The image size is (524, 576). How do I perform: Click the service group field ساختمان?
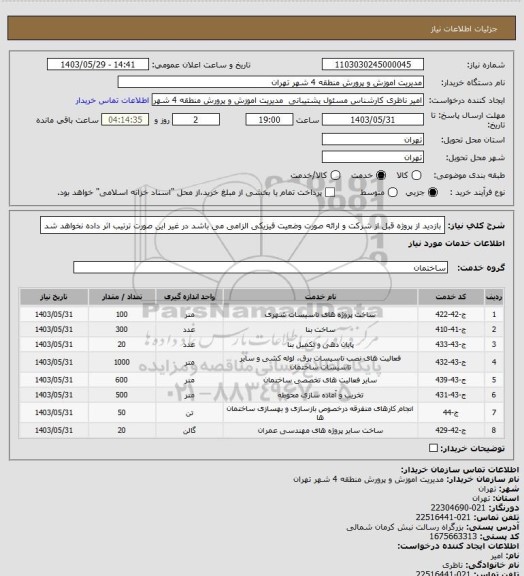point(261,268)
